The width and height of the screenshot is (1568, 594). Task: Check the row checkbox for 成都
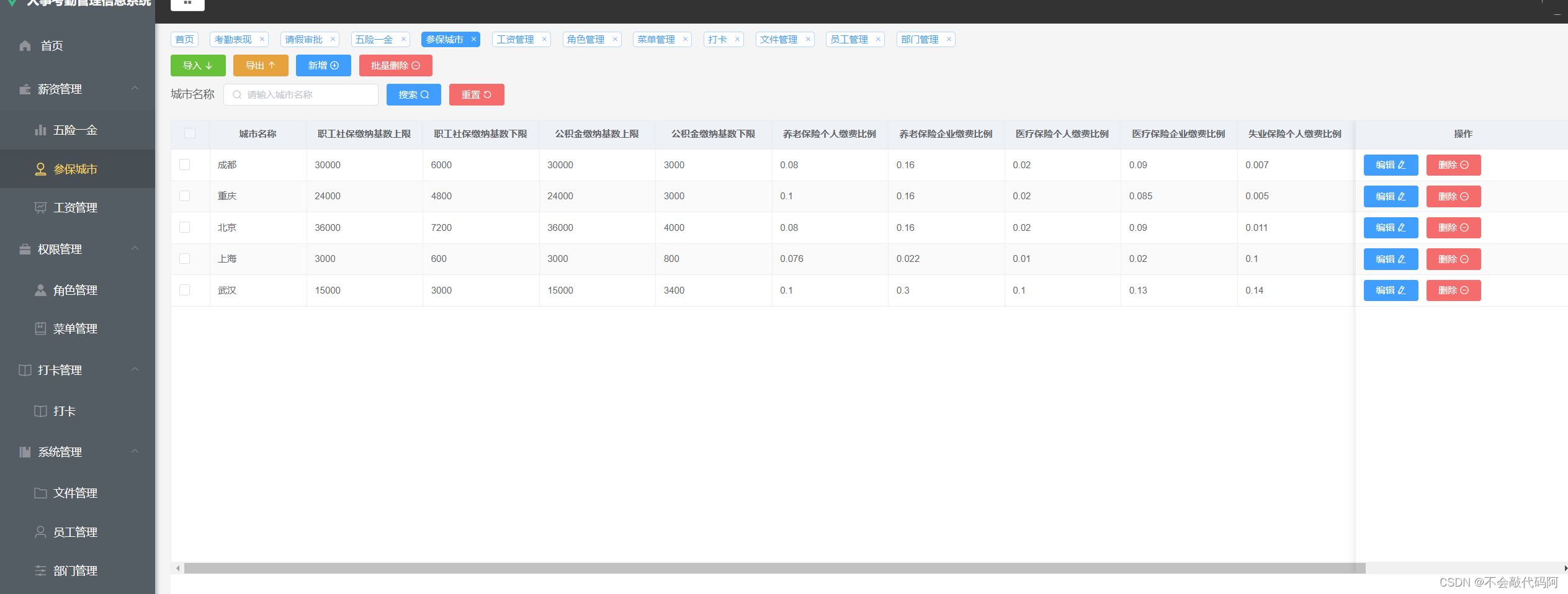pyautogui.click(x=184, y=164)
